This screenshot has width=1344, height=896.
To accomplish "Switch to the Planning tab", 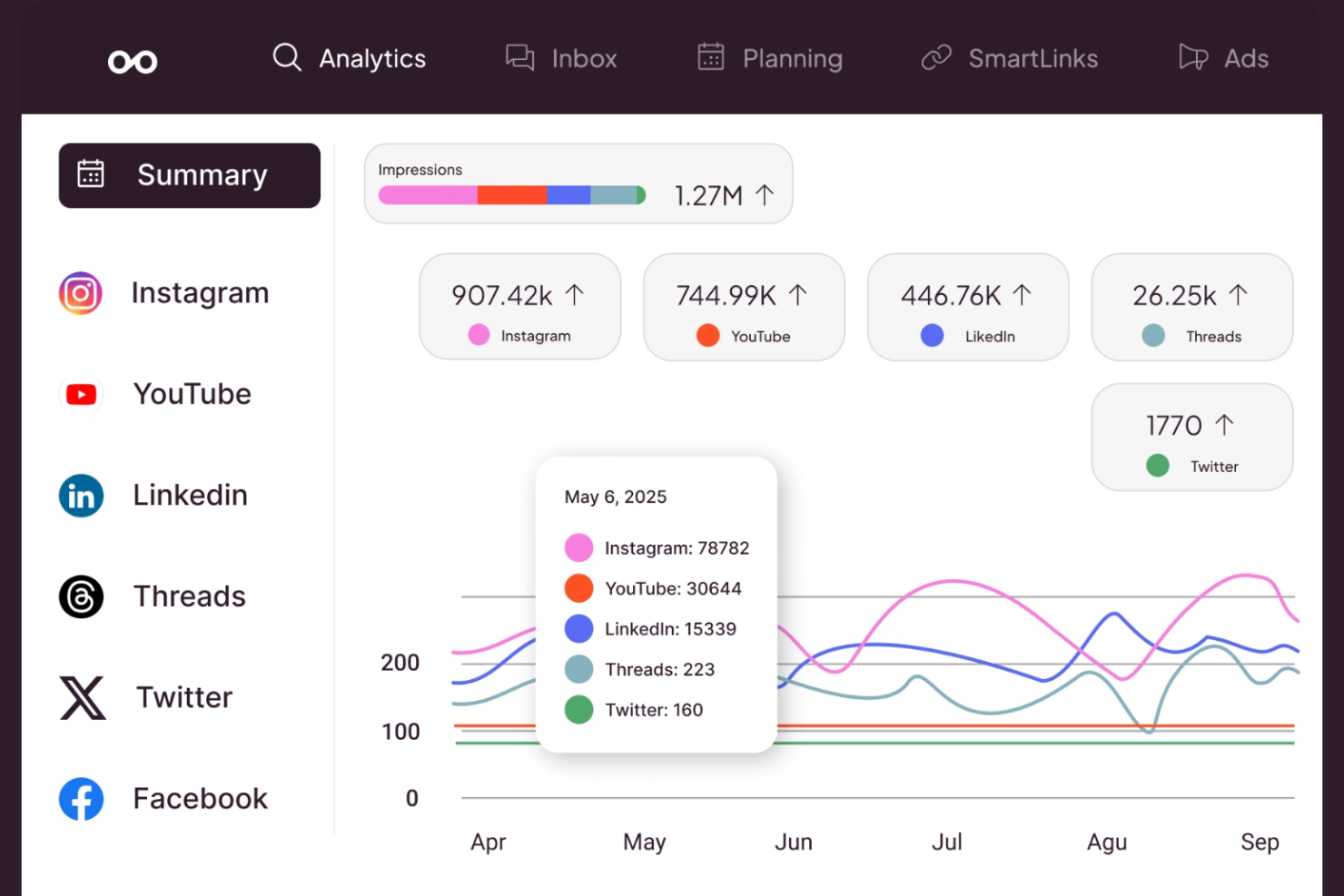I will tap(770, 58).
